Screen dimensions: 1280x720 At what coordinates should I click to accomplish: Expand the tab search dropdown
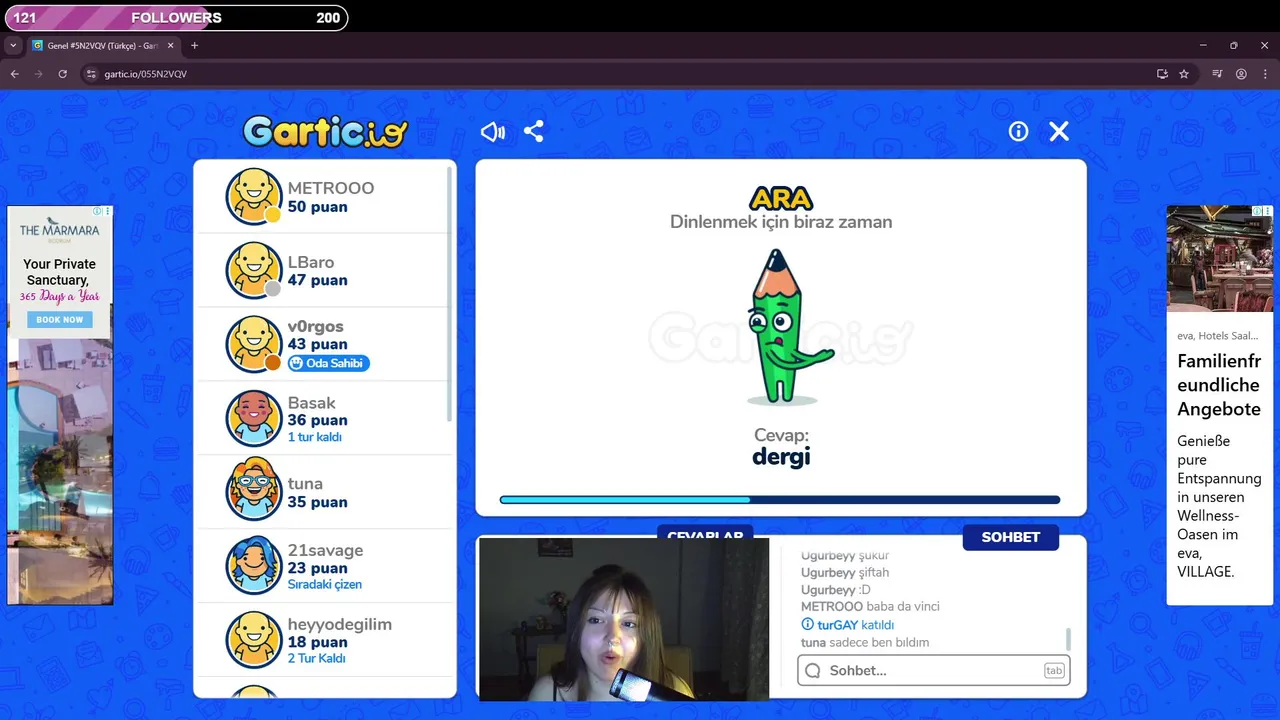tap(13, 45)
